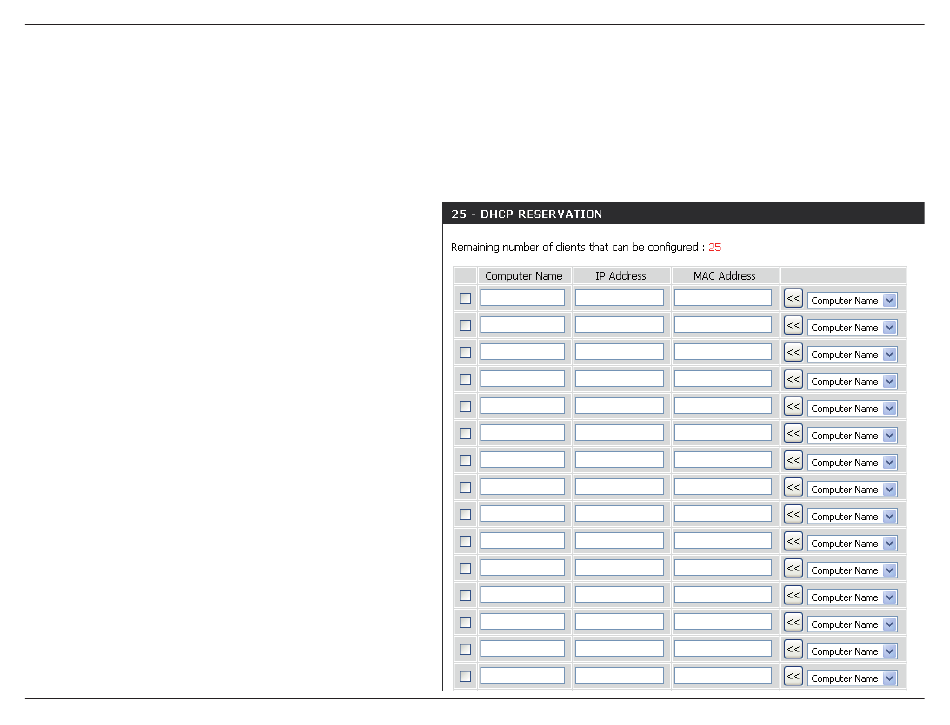Select the tenth row Computer Name field
The height and width of the screenshot is (725, 950).
(x=522, y=540)
